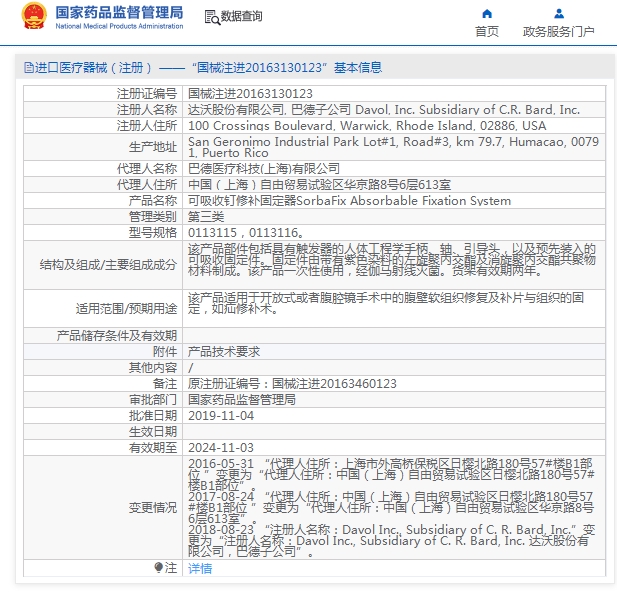Select the change entry dated 2016-05-31
Viewport: 617px width, 595px height.
391,474
